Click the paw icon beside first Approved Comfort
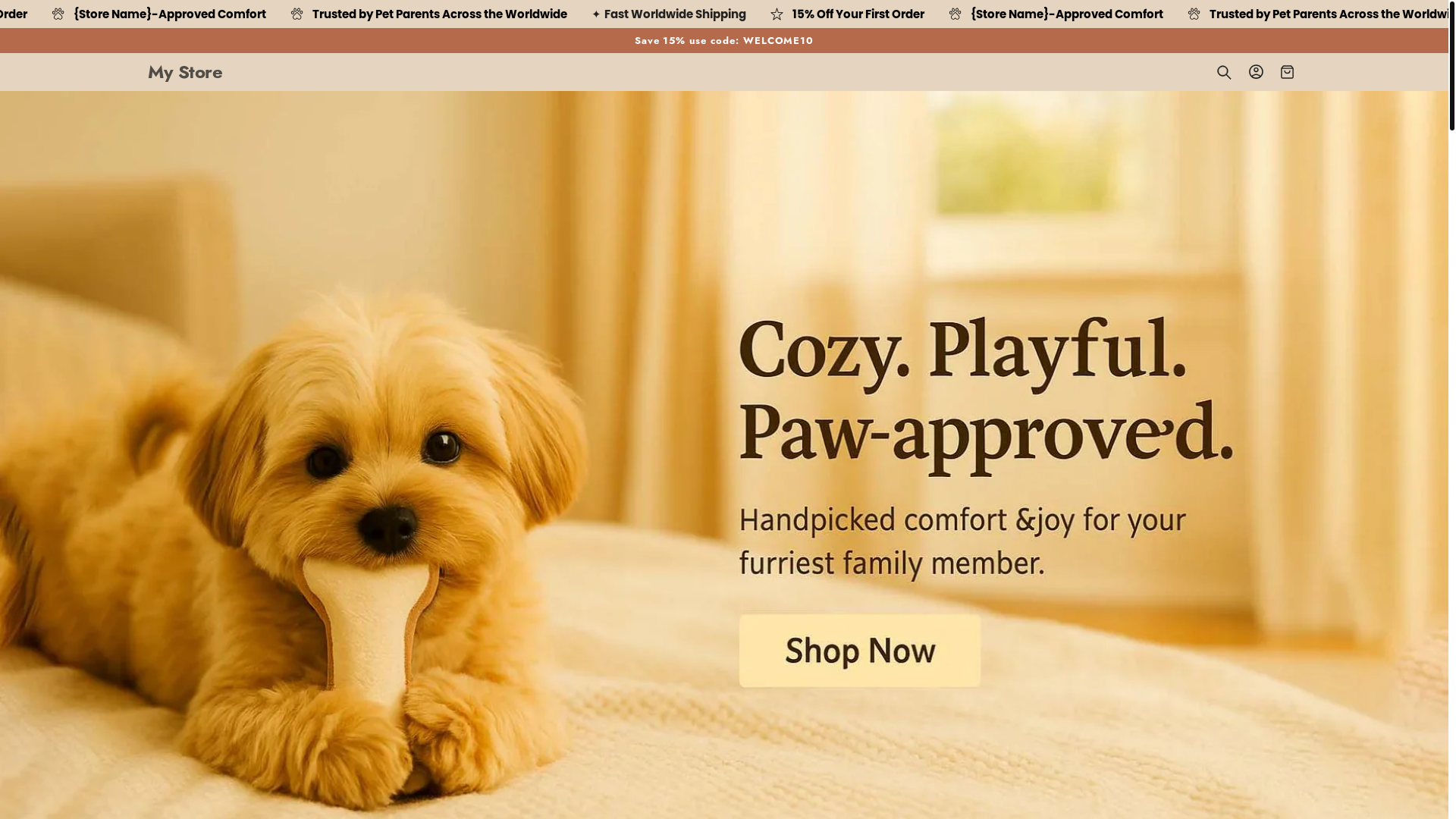 (58, 14)
